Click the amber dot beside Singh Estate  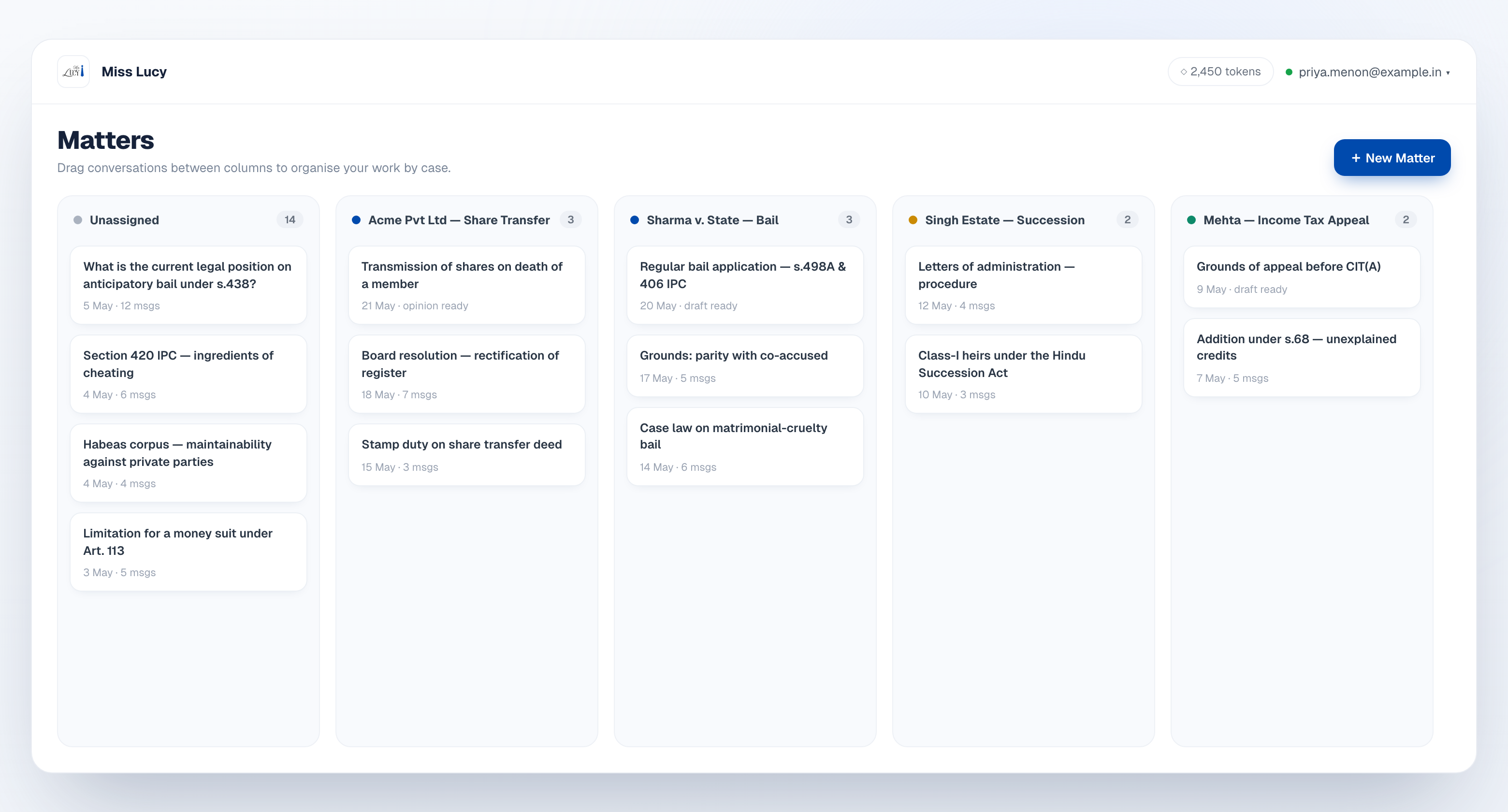(913, 220)
